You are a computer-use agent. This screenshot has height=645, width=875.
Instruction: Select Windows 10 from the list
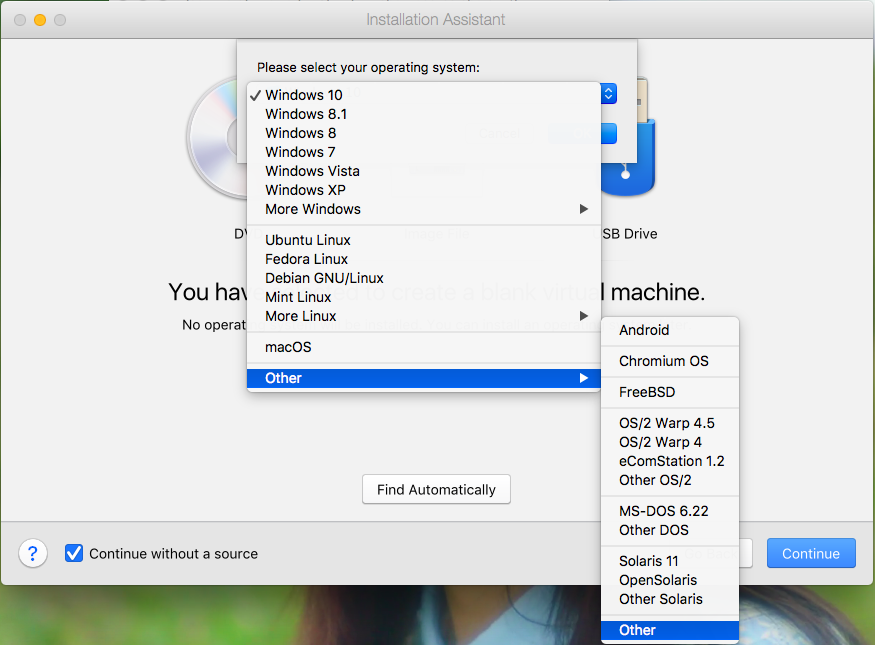tap(303, 95)
